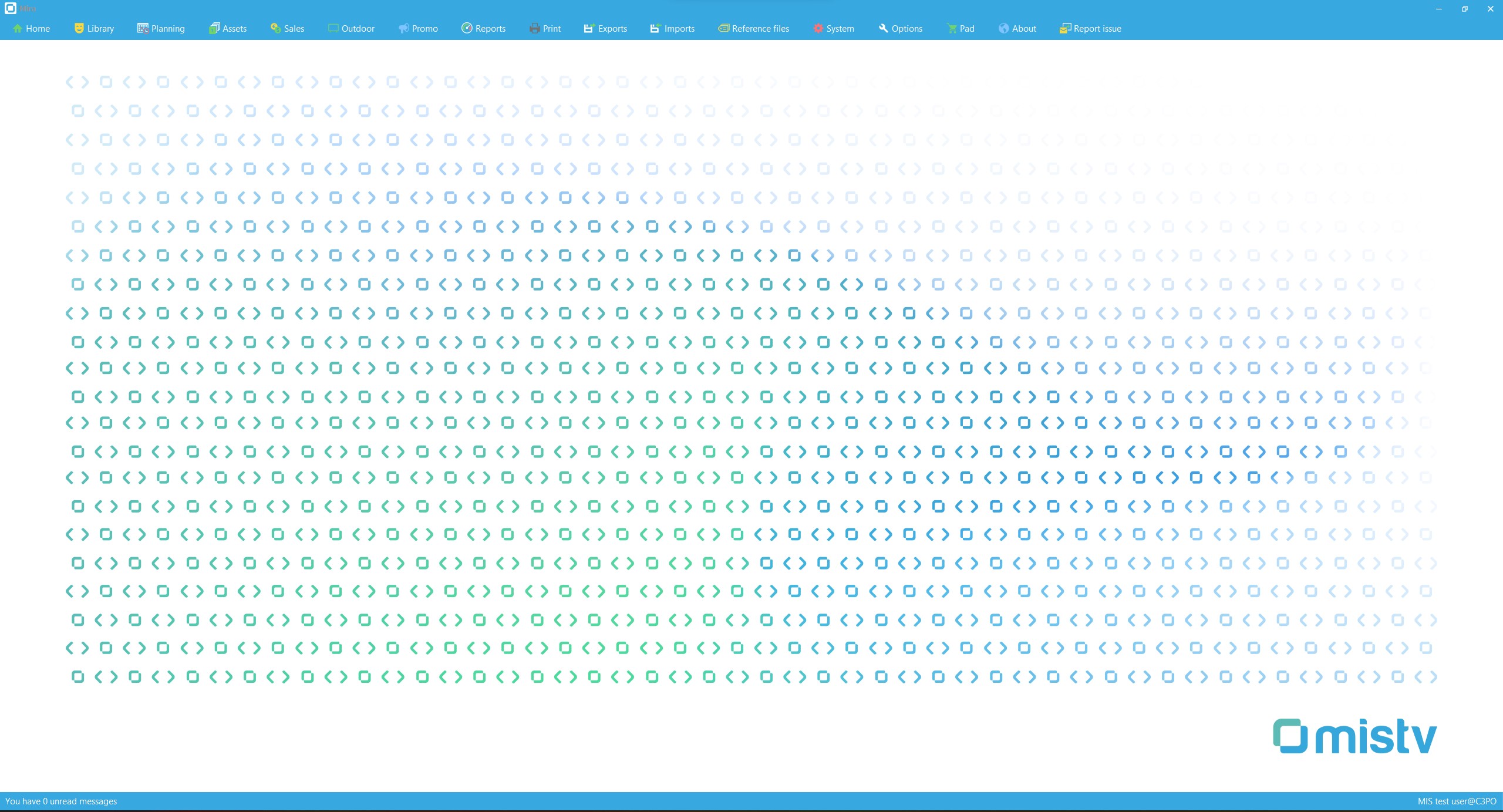Open the Imports menu
This screenshot has height=812, width=1503.
pos(672,28)
